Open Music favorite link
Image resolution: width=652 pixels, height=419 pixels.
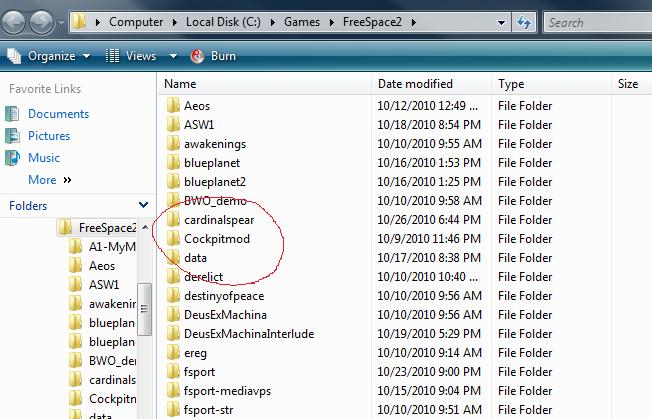[x=44, y=158]
